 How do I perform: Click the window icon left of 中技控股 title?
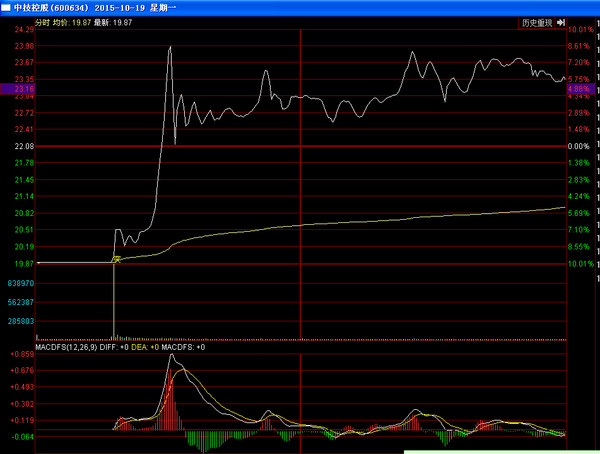(x=6, y=6)
